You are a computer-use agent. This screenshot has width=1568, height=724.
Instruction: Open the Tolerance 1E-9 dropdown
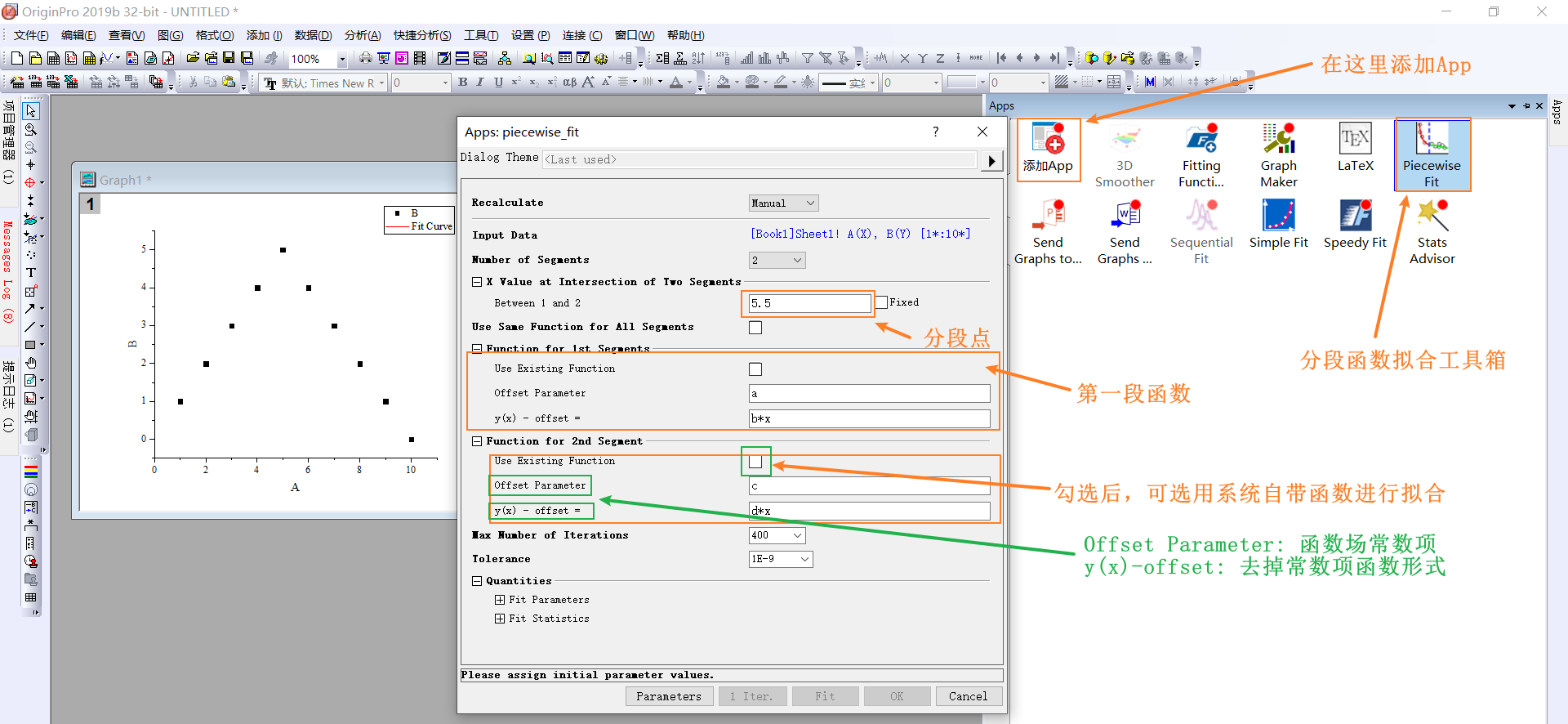click(x=781, y=559)
